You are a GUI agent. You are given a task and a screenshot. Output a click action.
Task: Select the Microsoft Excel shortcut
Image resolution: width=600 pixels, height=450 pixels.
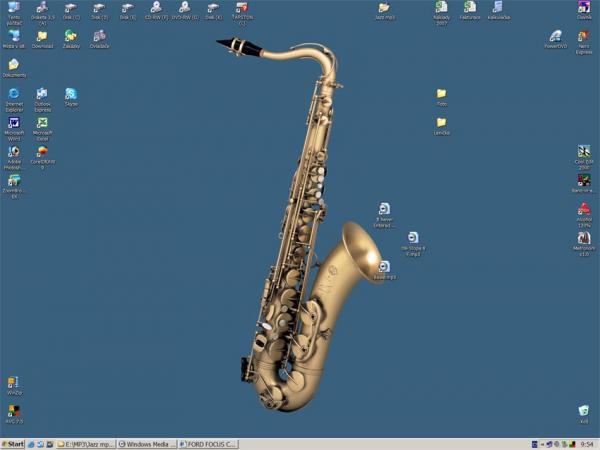pyautogui.click(x=42, y=123)
